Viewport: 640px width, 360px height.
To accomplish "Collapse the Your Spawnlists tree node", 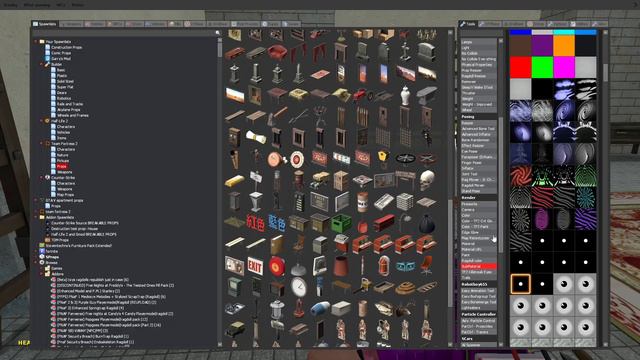I will pos(36,42).
